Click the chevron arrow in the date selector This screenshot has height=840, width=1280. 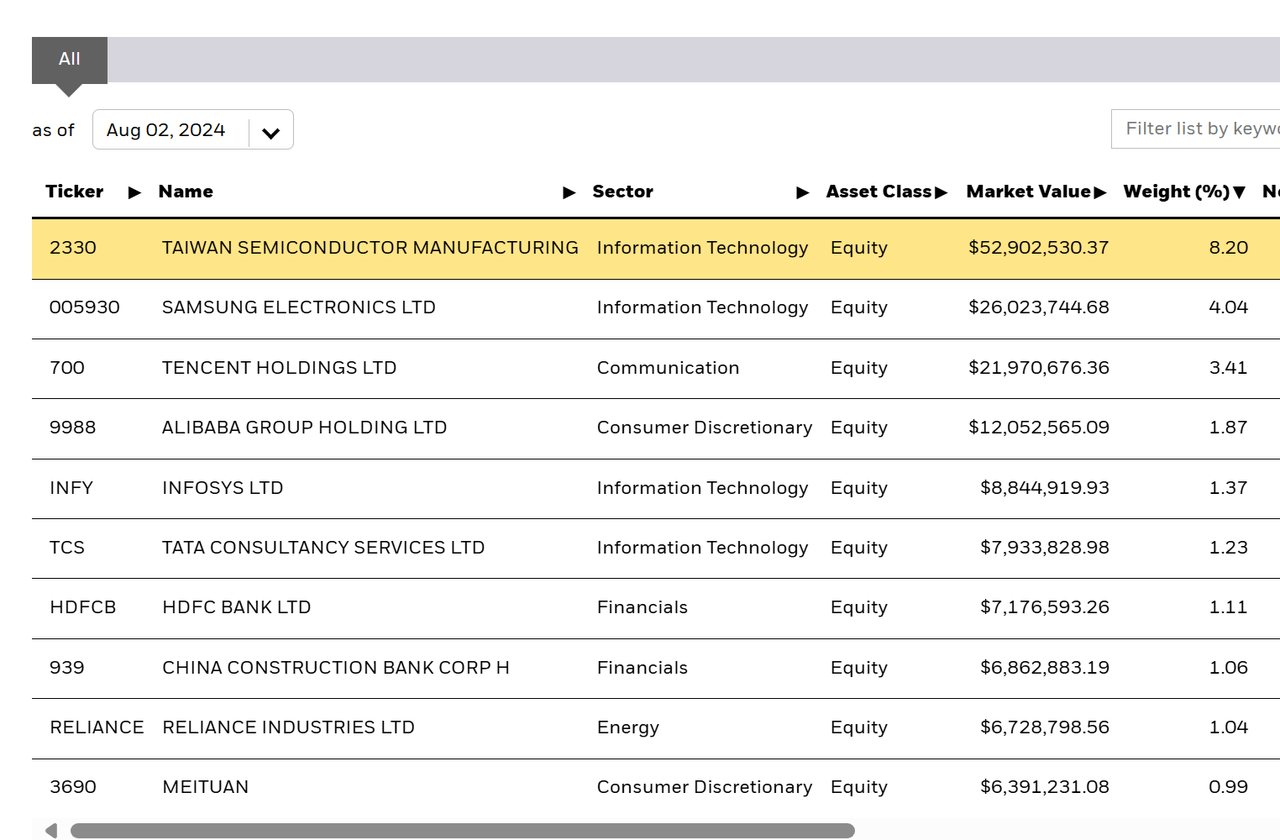click(271, 133)
